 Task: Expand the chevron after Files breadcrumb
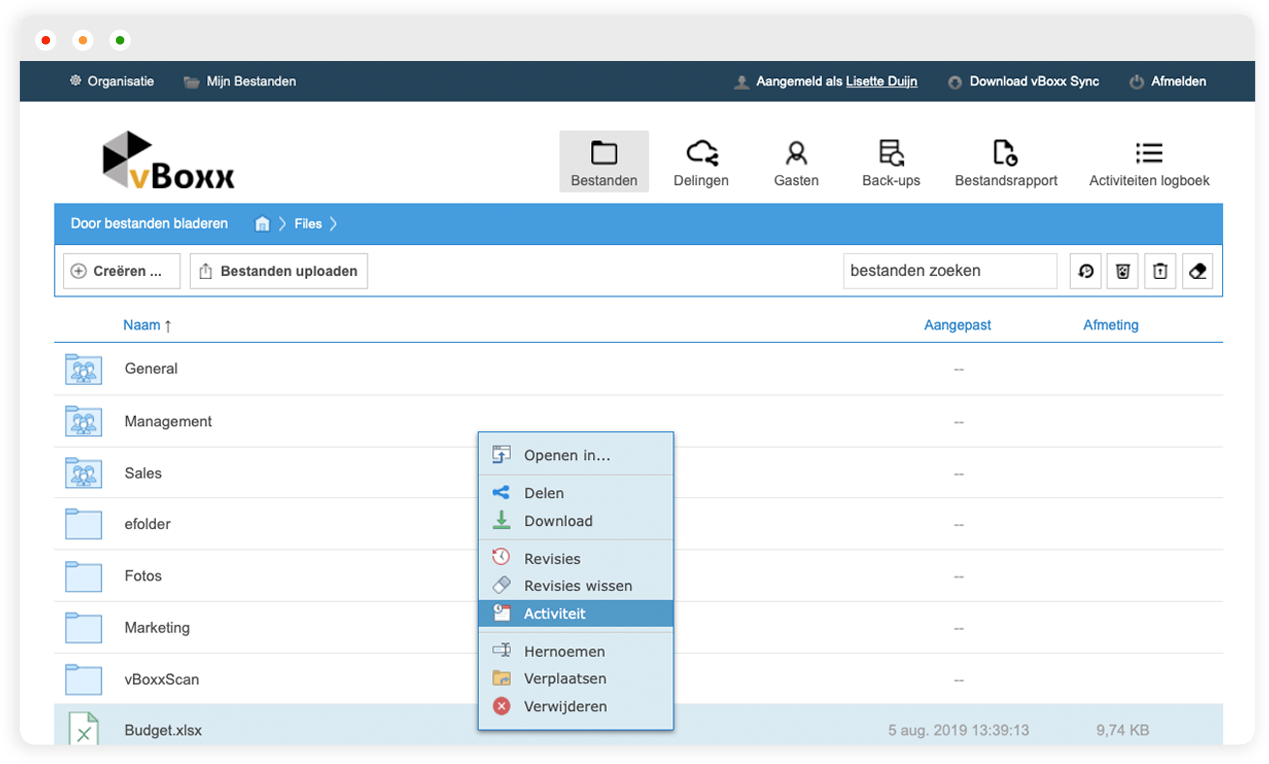tap(333, 224)
